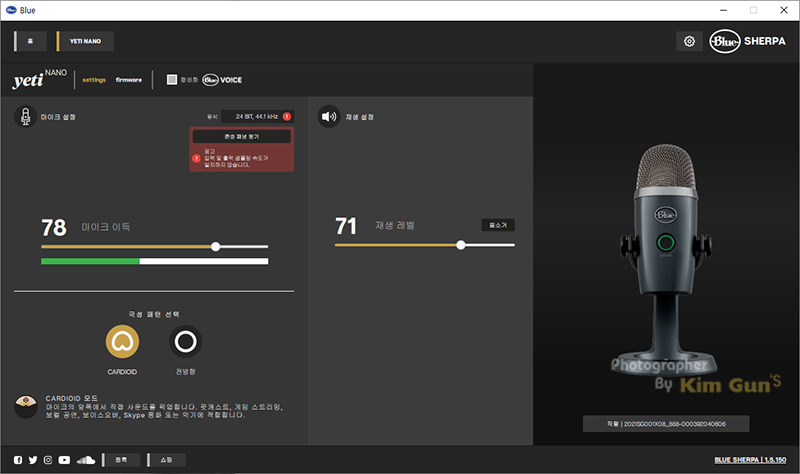The image size is (800, 474).
Task: Open the BLUE SHERPA 1.5.150 version link
Action: tap(750, 460)
